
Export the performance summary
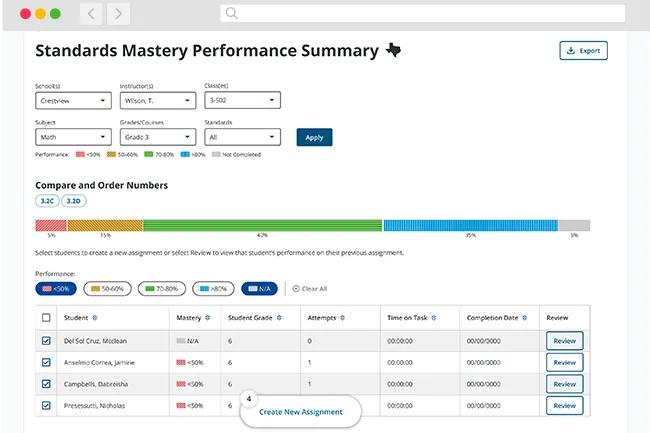tap(583, 51)
